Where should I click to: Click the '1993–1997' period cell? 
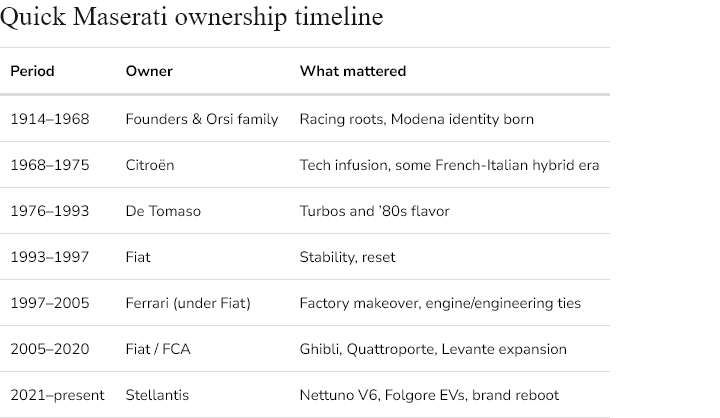[50, 257]
